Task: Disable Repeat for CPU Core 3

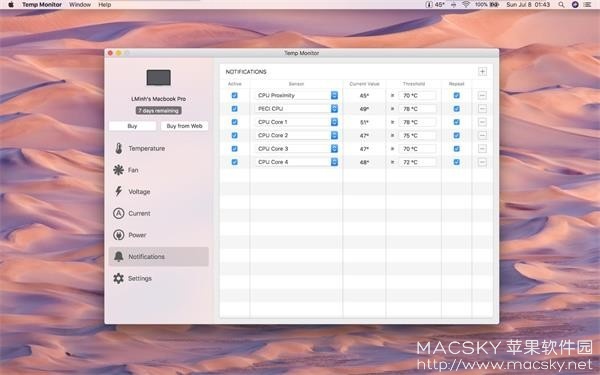Action: (457, 148)
